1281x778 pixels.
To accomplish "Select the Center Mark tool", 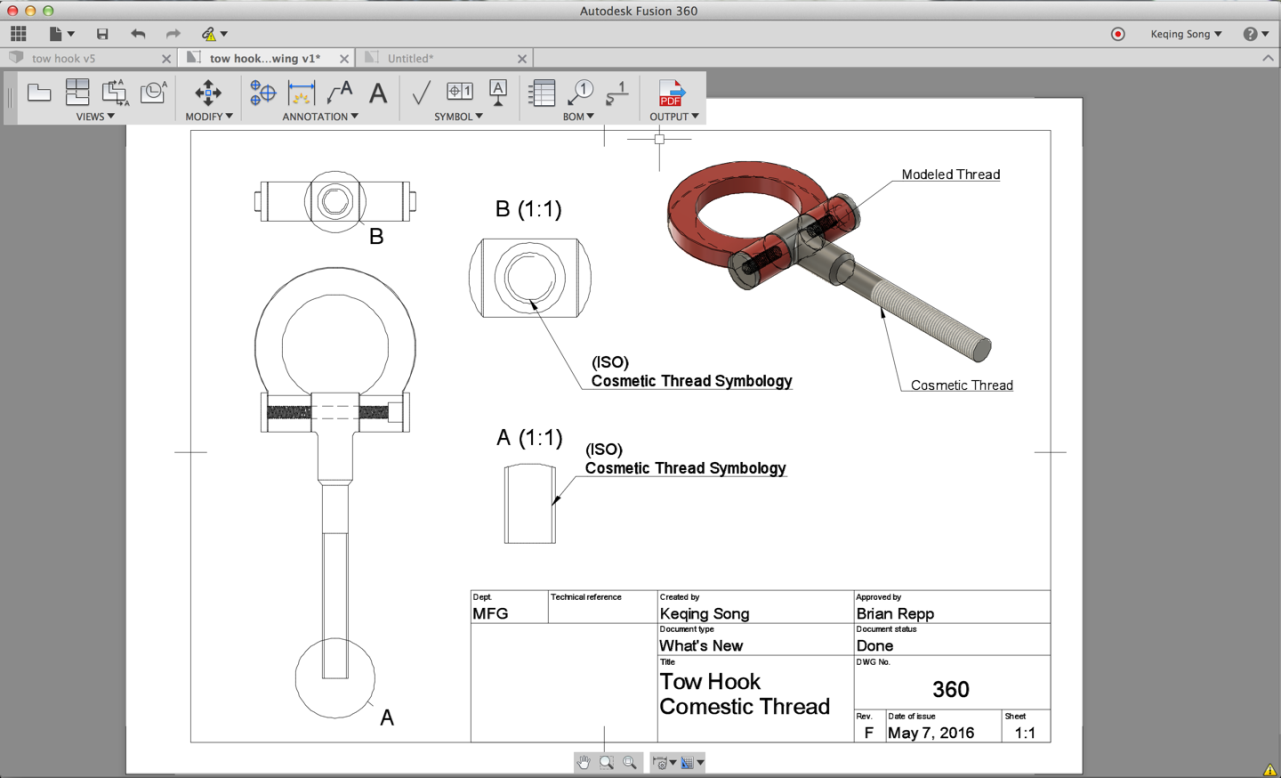I will click(263, 93).
